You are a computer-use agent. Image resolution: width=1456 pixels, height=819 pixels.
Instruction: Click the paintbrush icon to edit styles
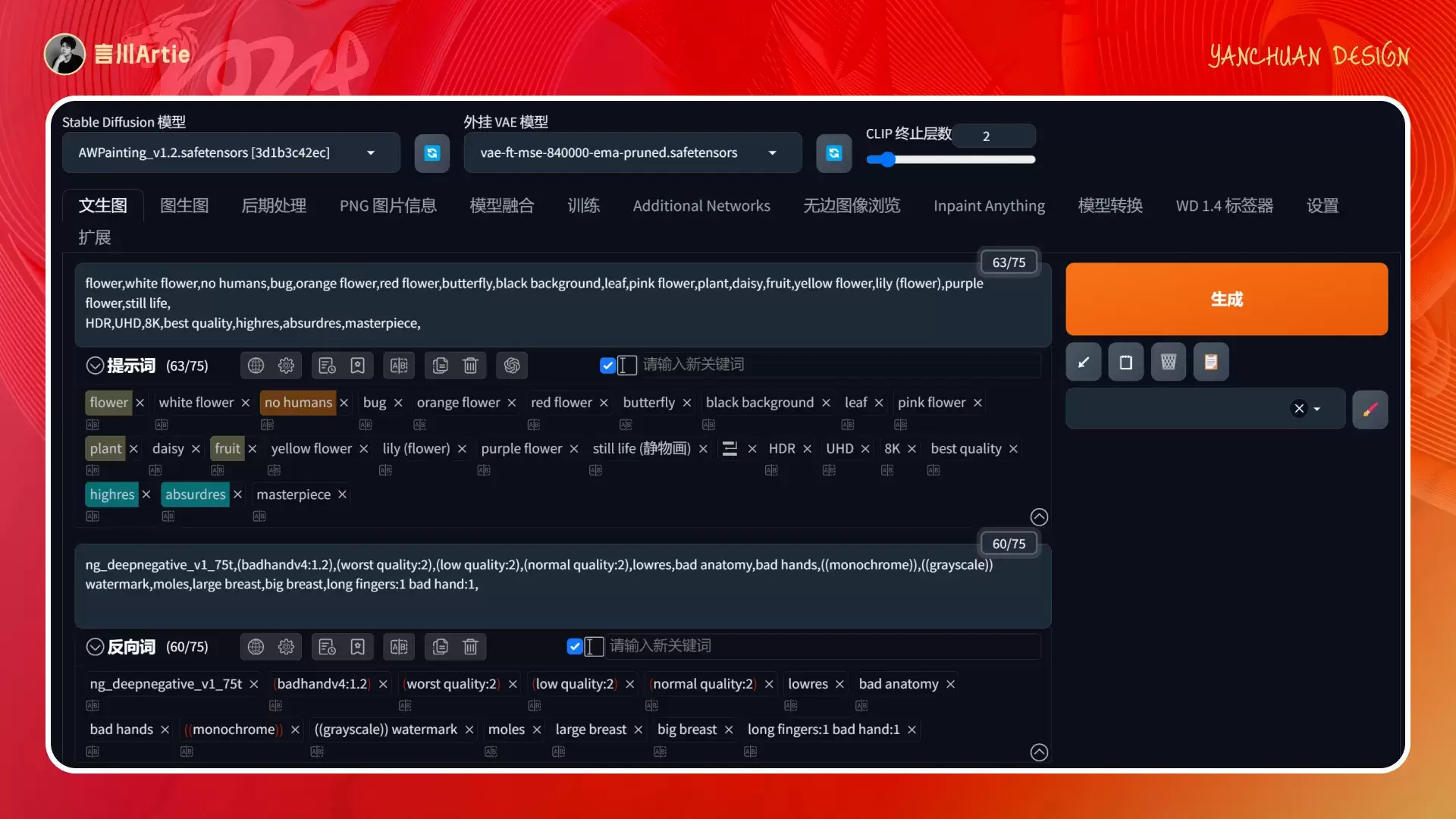click(1370, 409)
